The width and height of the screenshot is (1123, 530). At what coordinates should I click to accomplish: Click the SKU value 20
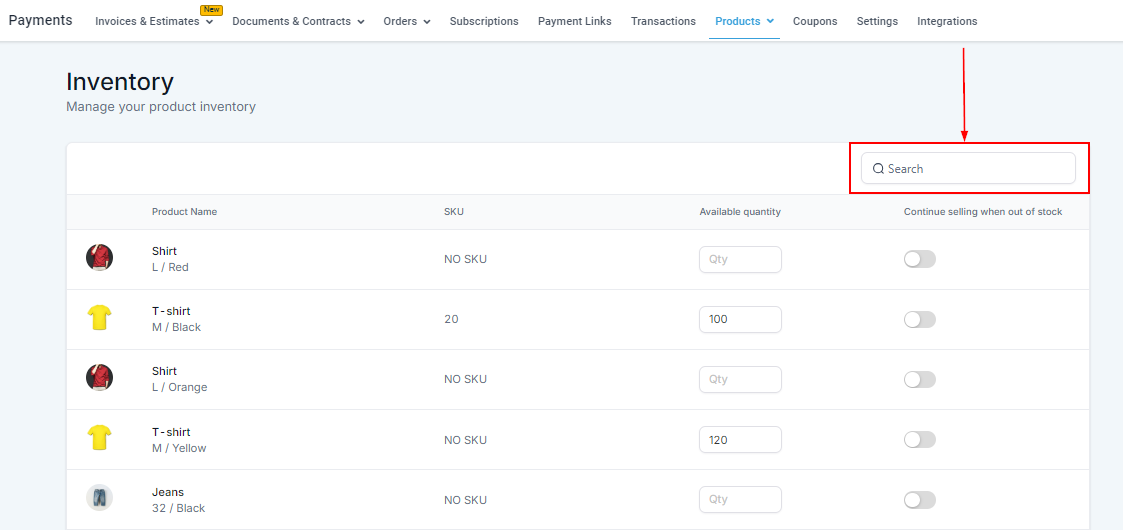pyautogui.click(x=451, y=319)
